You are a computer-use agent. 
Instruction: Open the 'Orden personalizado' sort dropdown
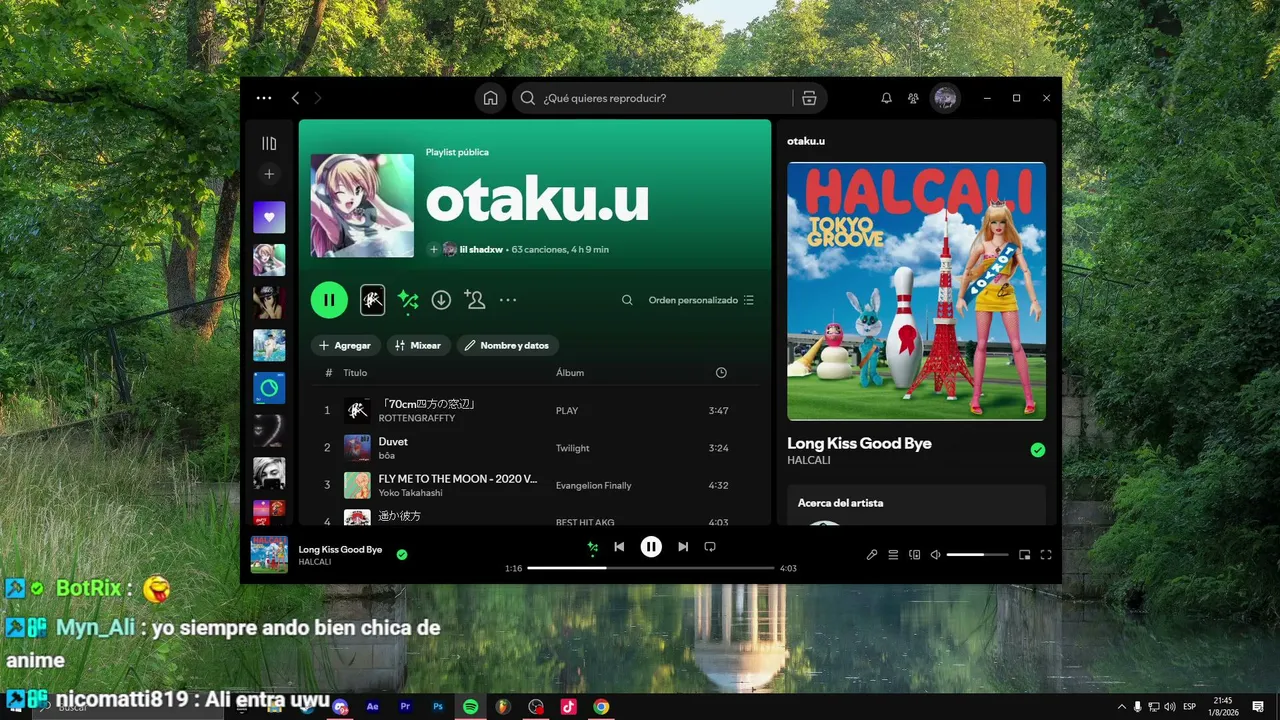click(701, 300)
